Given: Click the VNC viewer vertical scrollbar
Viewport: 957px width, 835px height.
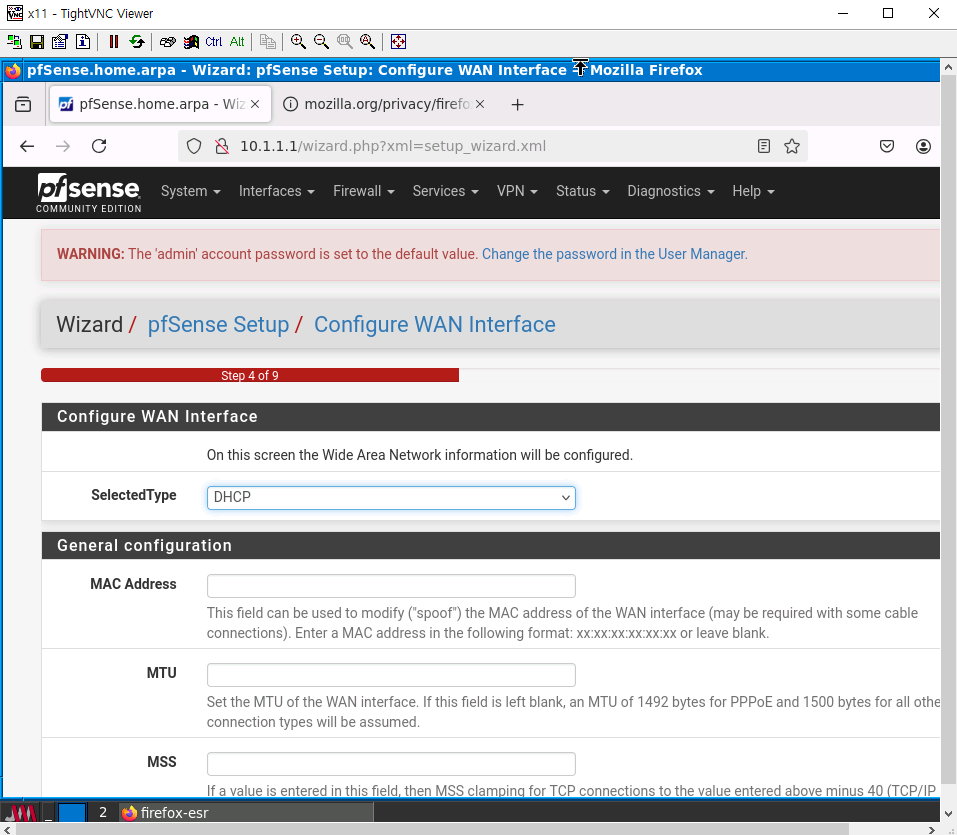Looking at the screenshot, I should point(948,430).
